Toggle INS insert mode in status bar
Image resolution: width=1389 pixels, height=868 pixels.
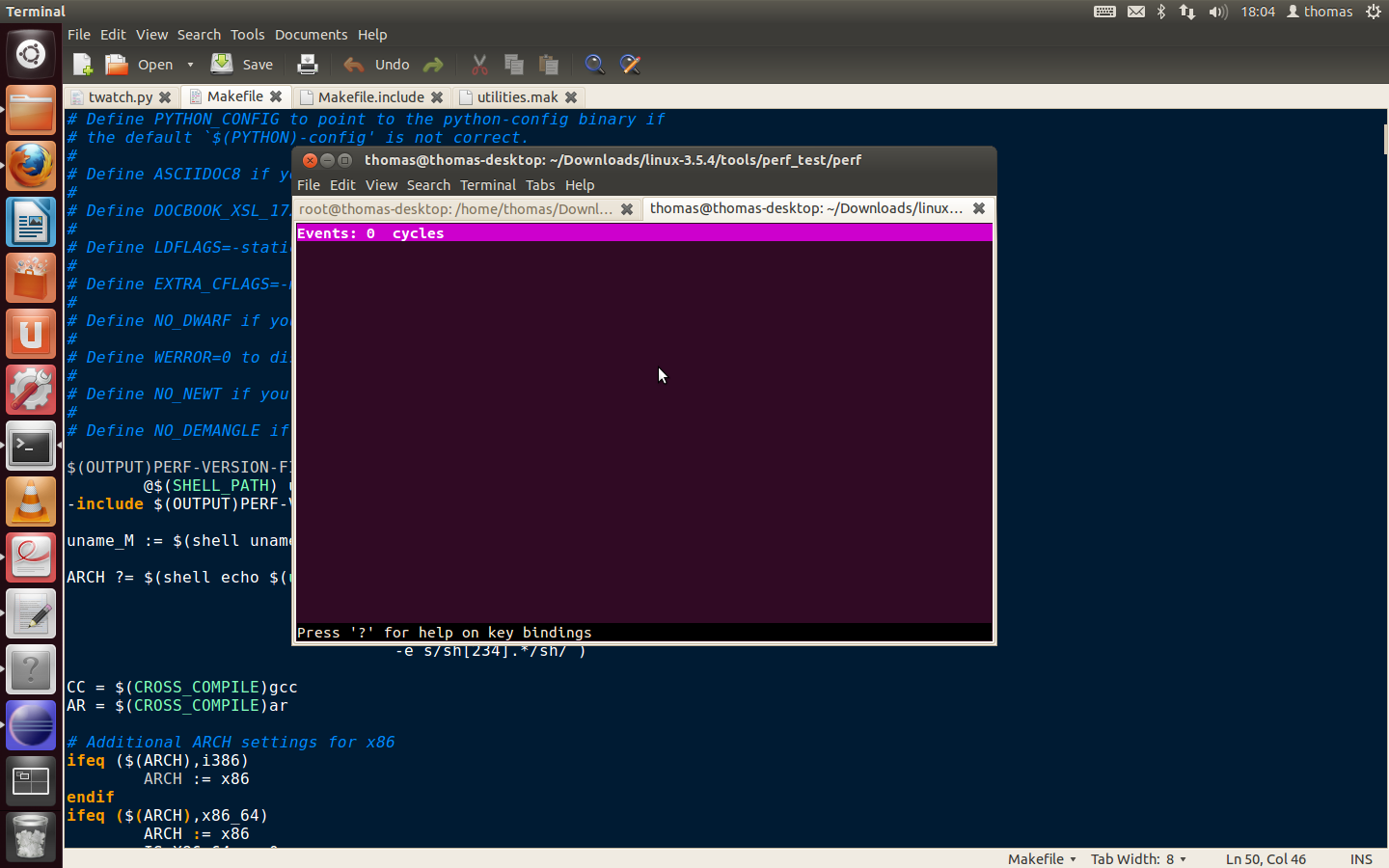(x=1361, y=858)
